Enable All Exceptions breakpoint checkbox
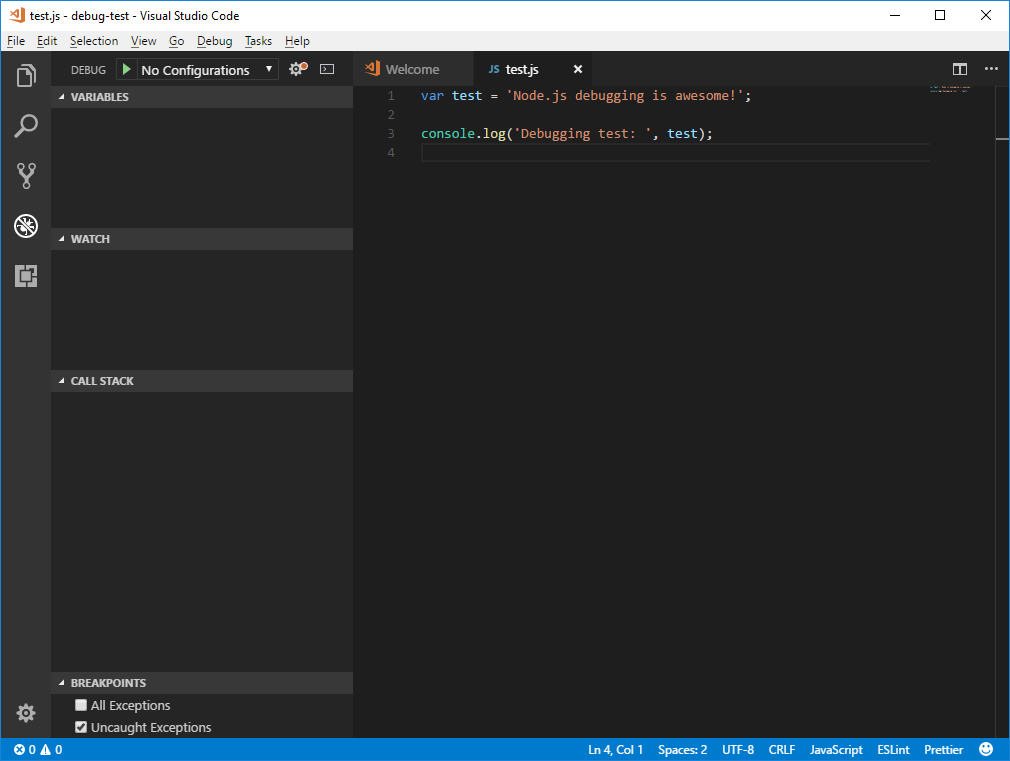The height and width of the screenshot is (761, 1010). coord(81,705)
